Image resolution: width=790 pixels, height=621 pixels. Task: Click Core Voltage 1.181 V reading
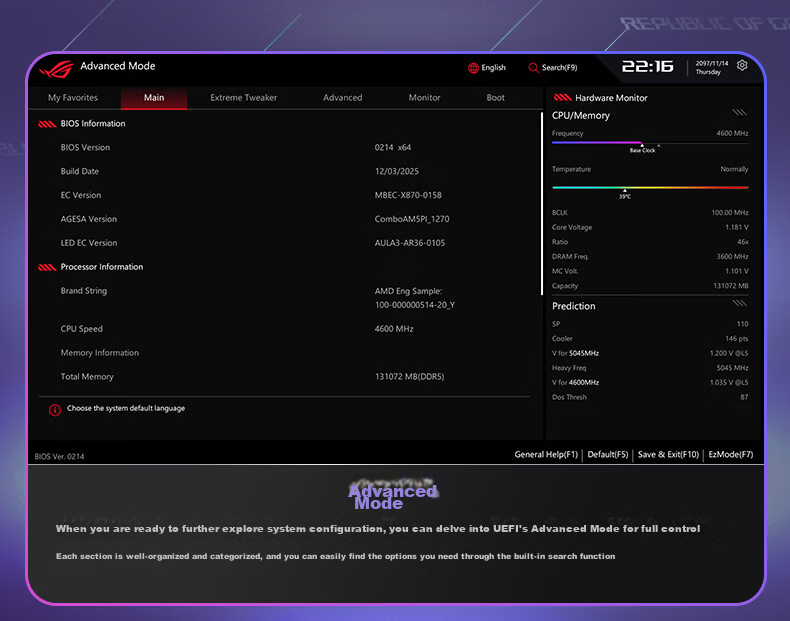pyautogui.click(x=650, y=227)
